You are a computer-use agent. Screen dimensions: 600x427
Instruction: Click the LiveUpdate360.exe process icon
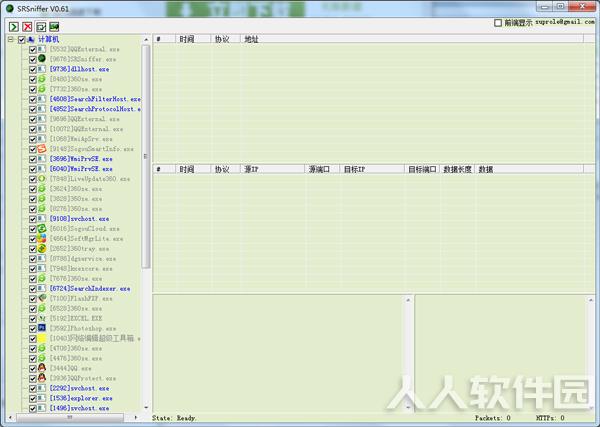point(42,178)
